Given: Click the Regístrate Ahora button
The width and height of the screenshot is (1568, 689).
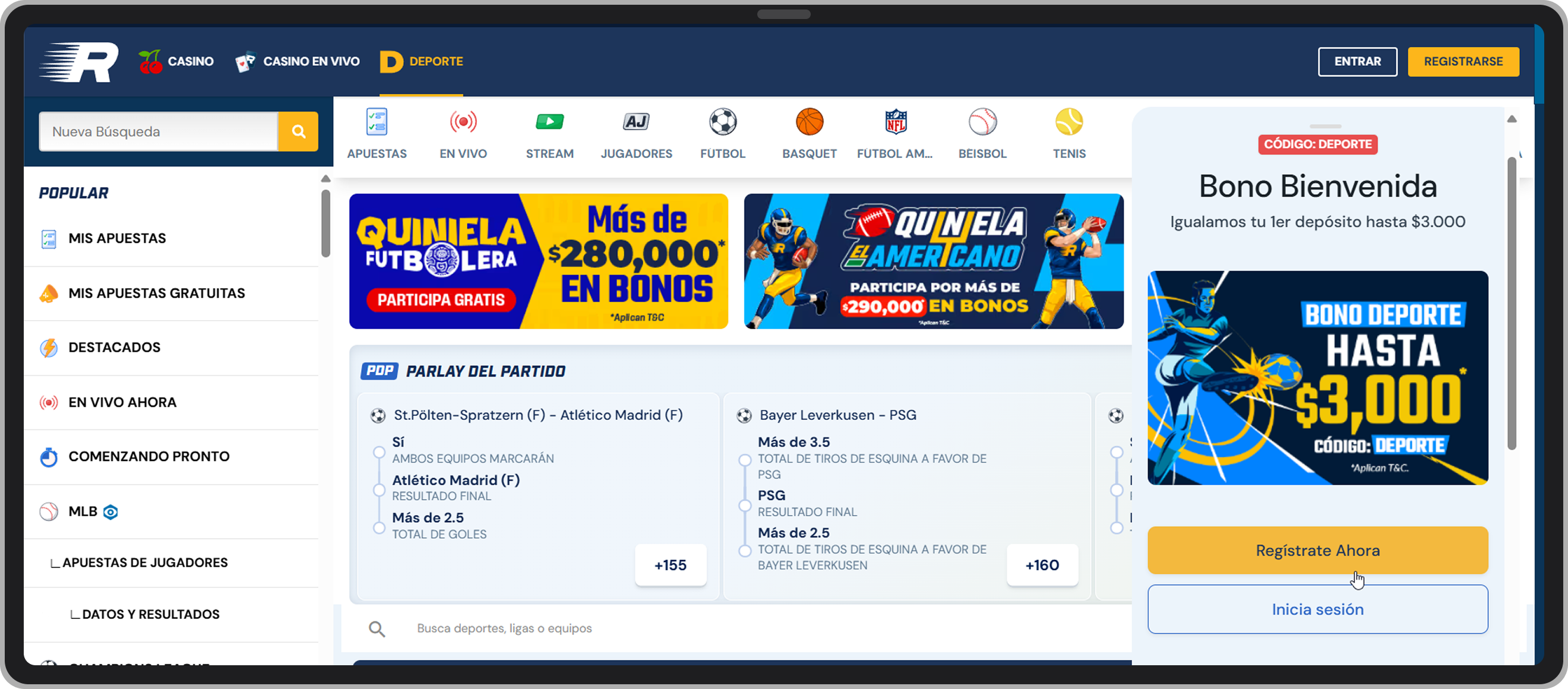Looking at the screenshot, I should pos(1317,550).
